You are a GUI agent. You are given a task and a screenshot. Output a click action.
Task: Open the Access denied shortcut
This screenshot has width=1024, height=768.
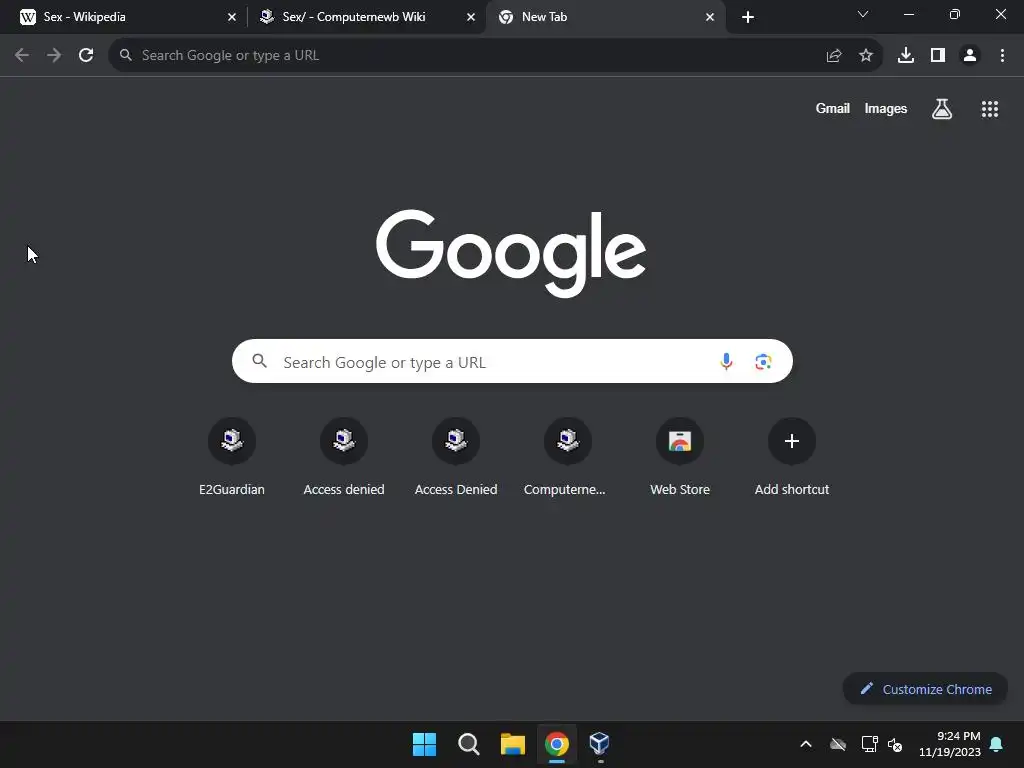(344, 457)
